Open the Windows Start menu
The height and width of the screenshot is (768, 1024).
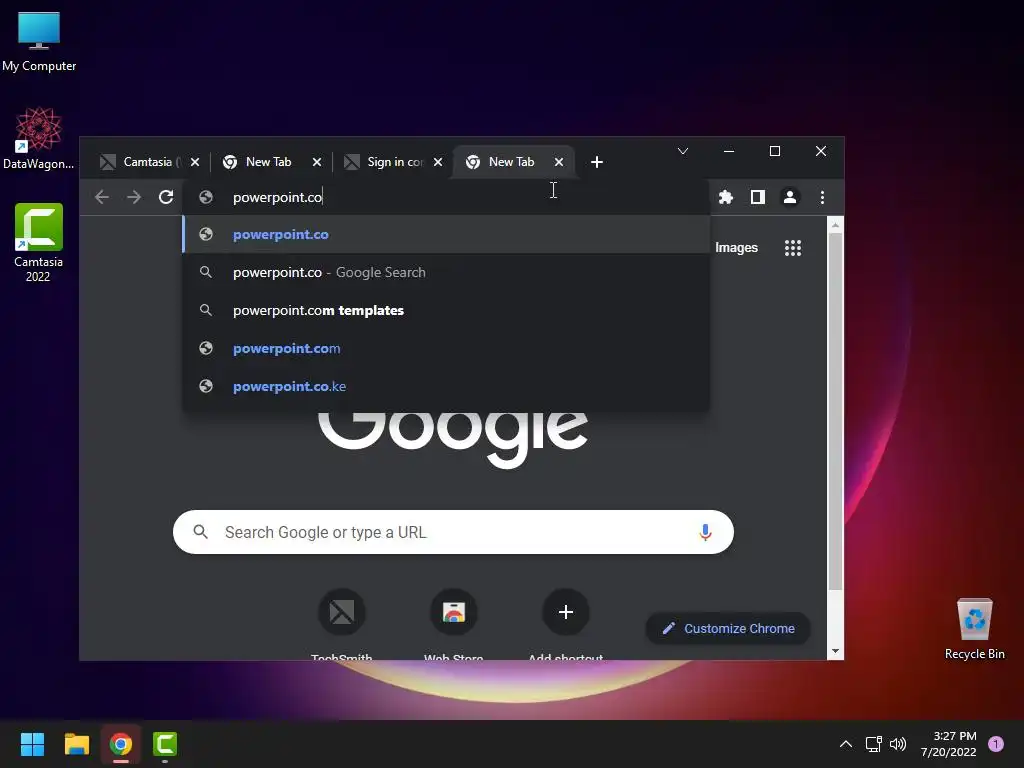(32, 744)
